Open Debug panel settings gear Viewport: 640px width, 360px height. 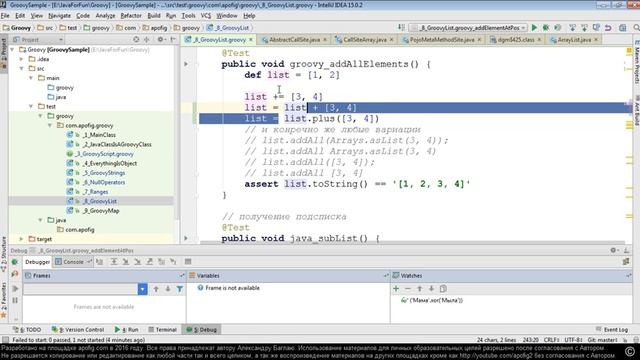pos(613,250)
